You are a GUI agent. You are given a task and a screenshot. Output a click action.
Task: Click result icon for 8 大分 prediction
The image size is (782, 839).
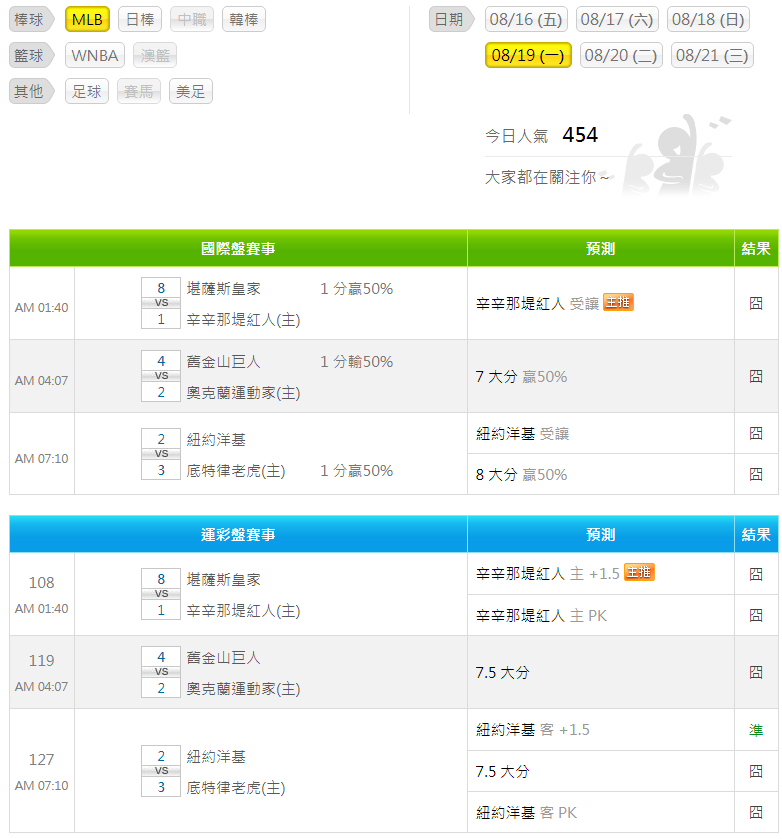[756, 474]
